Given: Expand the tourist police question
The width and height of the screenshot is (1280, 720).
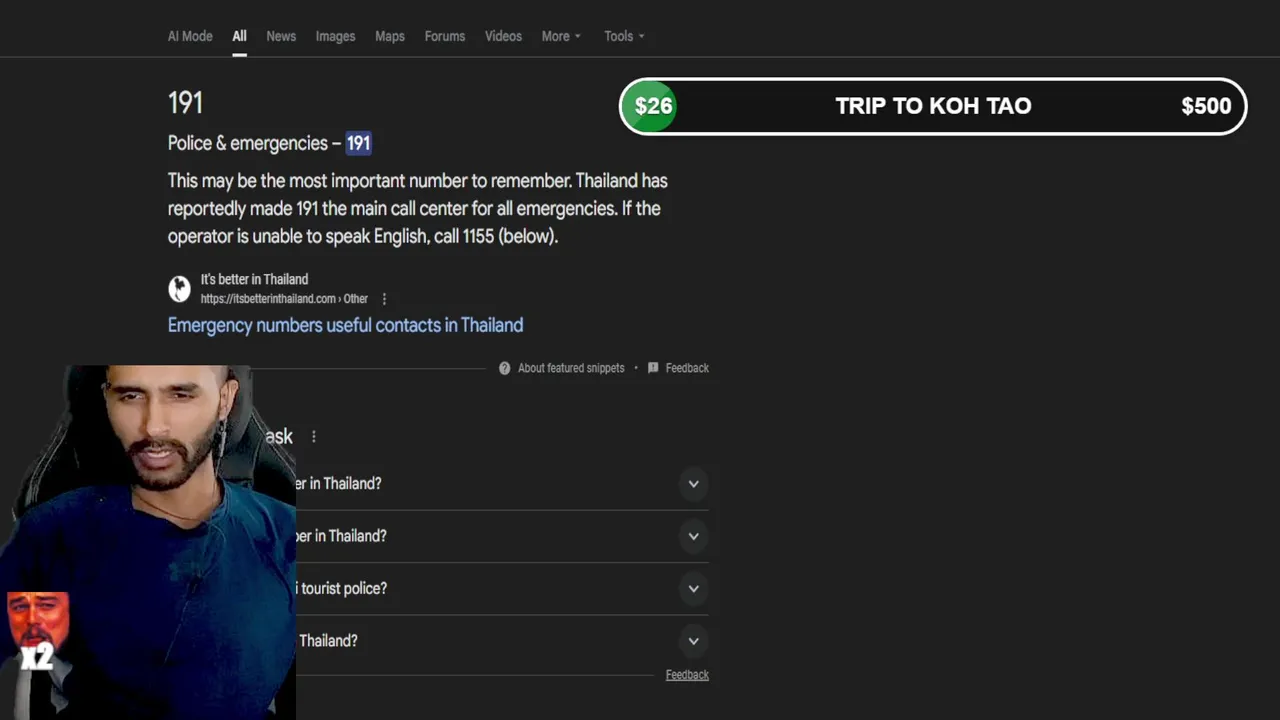Looking at the screenshot, I should [x=693, y=588].
